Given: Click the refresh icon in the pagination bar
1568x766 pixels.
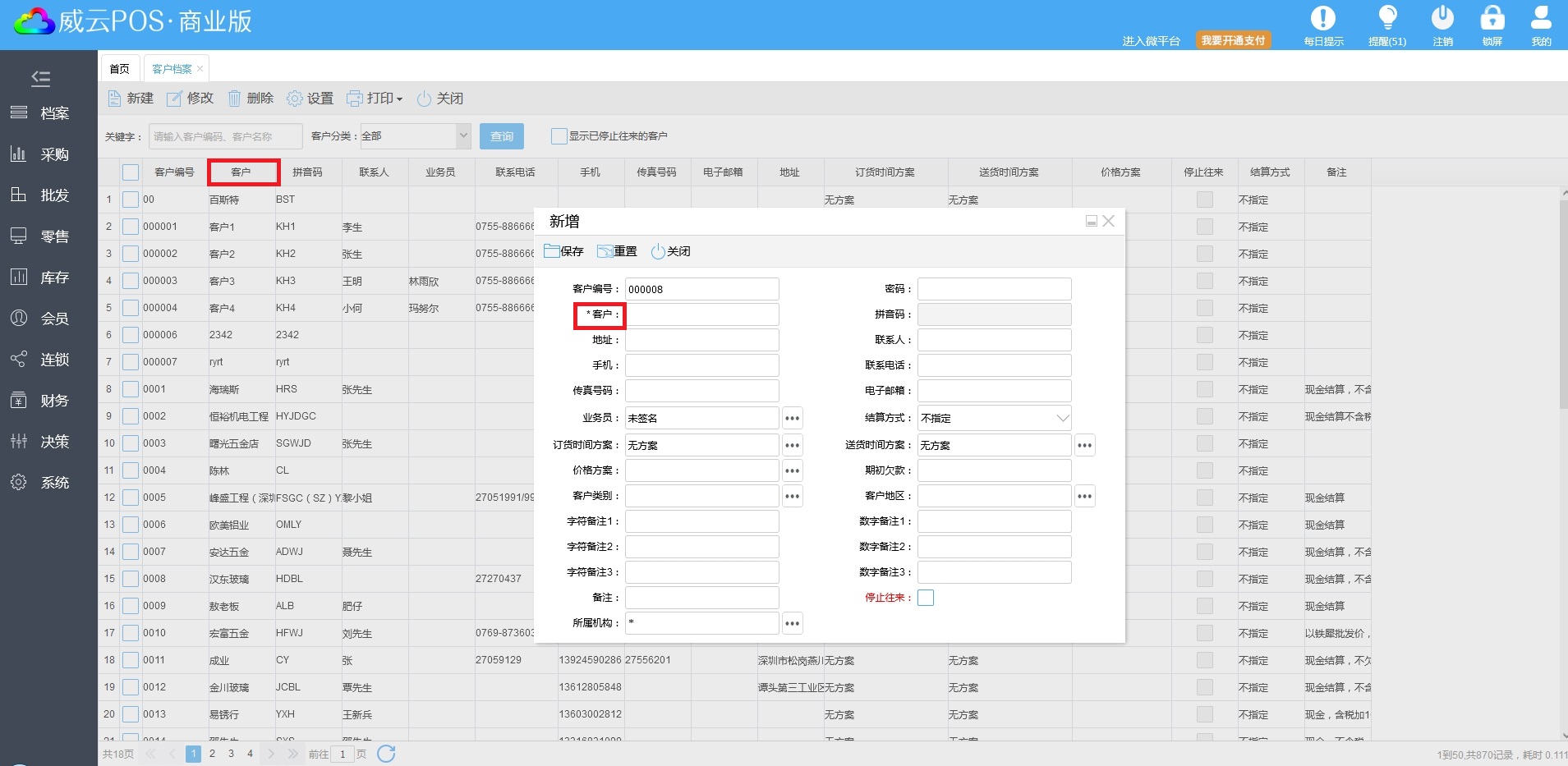Looking at the screenshot, I should tap(386, 754).
